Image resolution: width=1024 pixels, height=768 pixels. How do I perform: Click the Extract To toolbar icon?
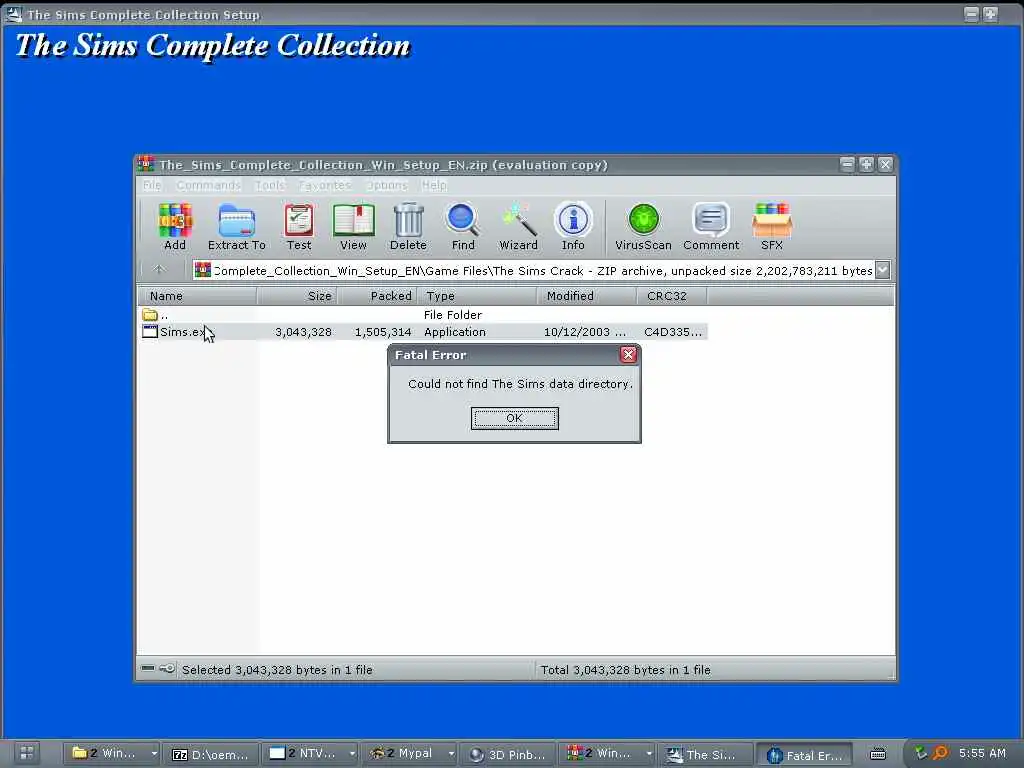tap(236, 226)
